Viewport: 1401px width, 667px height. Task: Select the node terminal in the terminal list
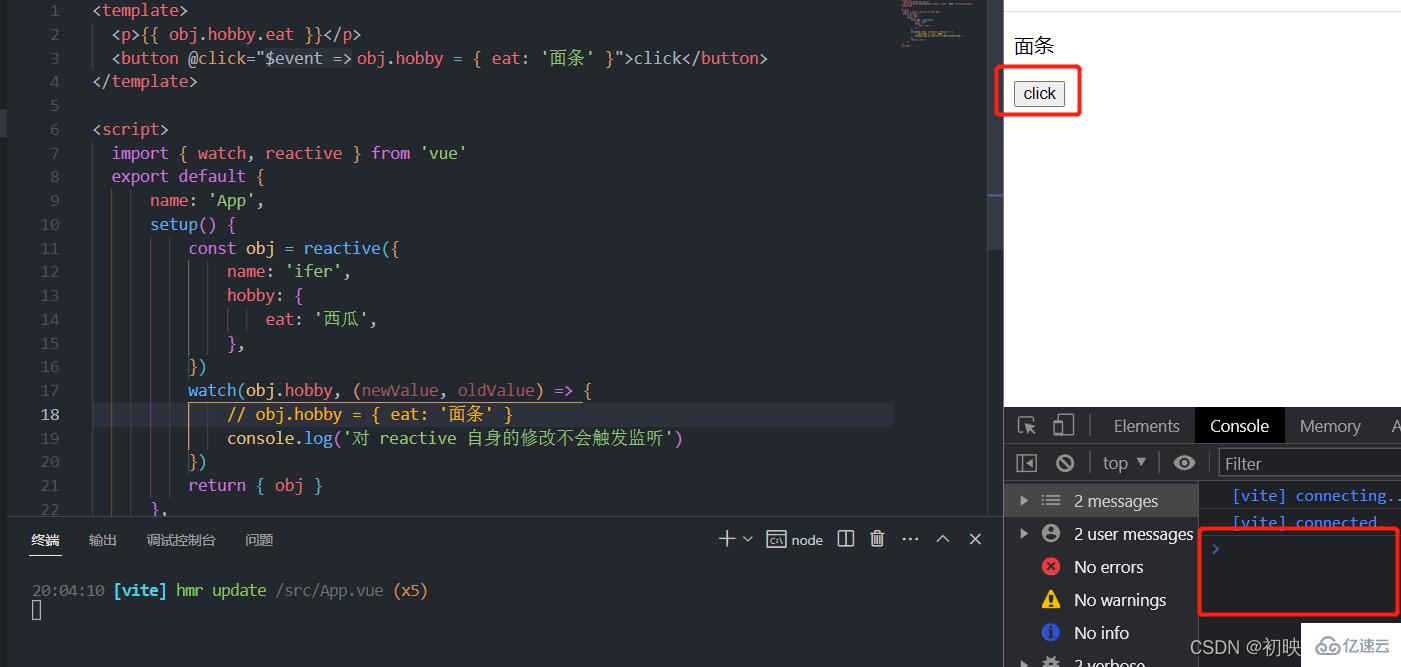click(794, 538)
